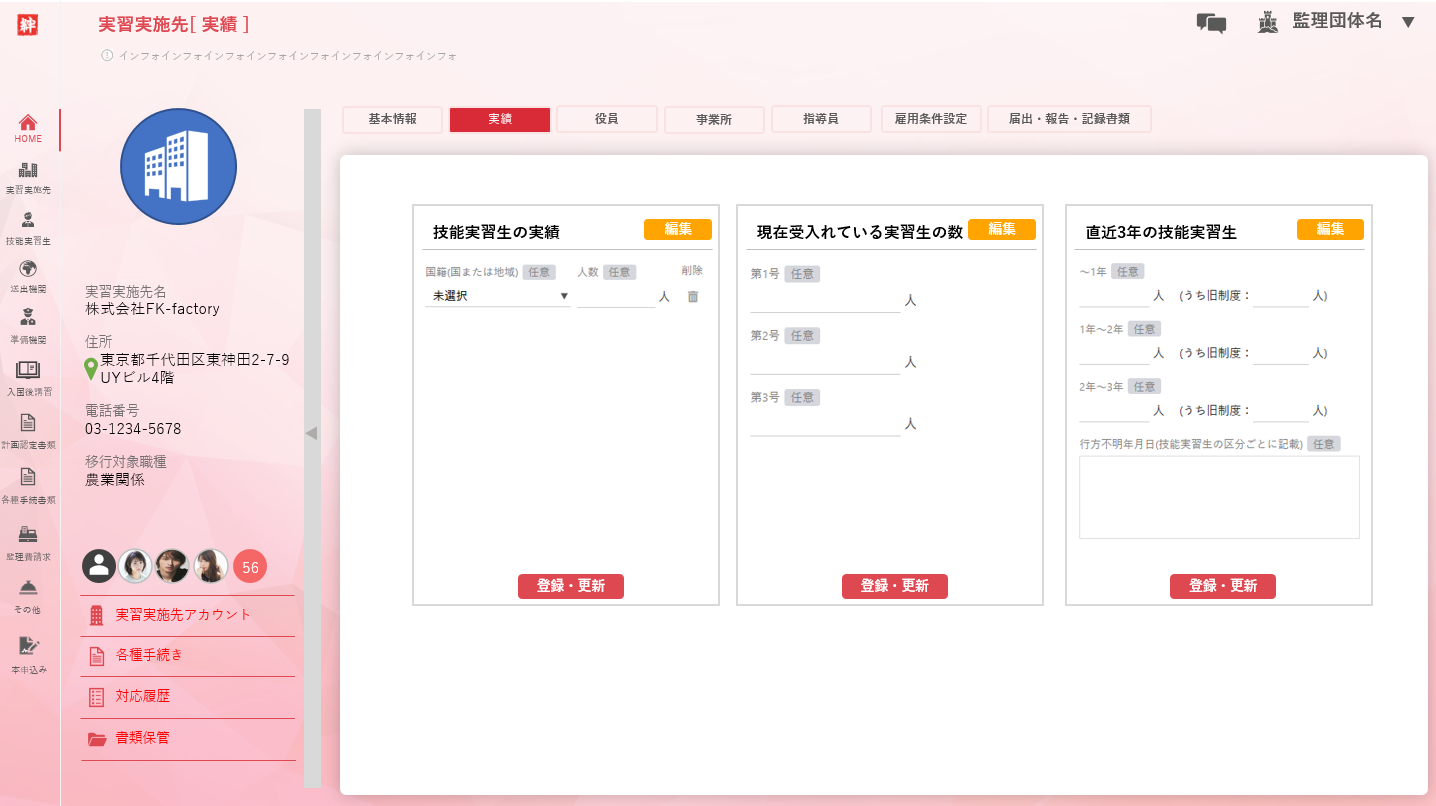Switch to the 雇用条件設定 tab
1436x806 pixels.
point(930,119)
